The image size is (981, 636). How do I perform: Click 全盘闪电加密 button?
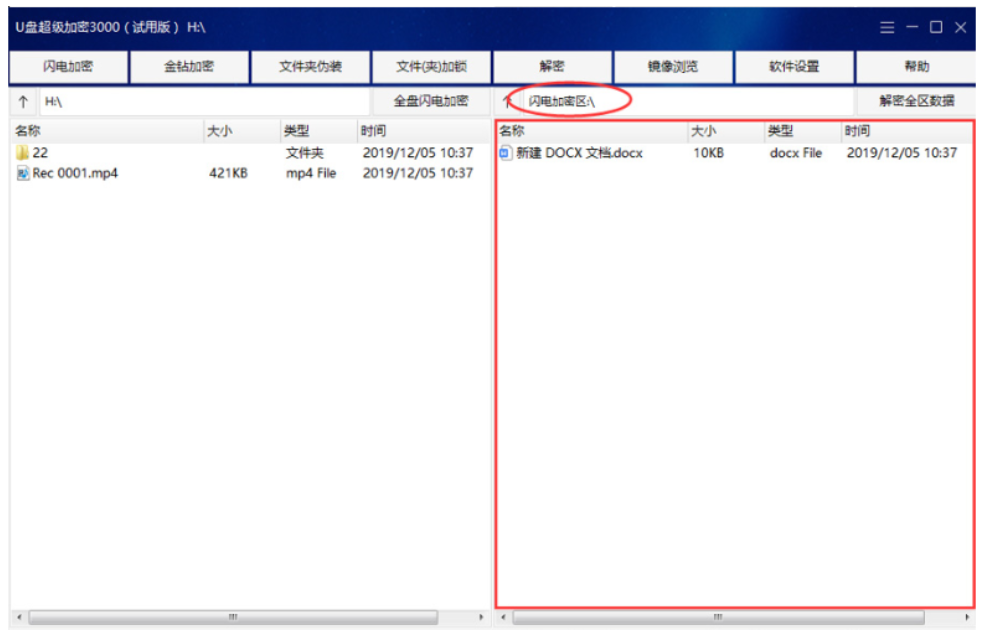point(431,101)
